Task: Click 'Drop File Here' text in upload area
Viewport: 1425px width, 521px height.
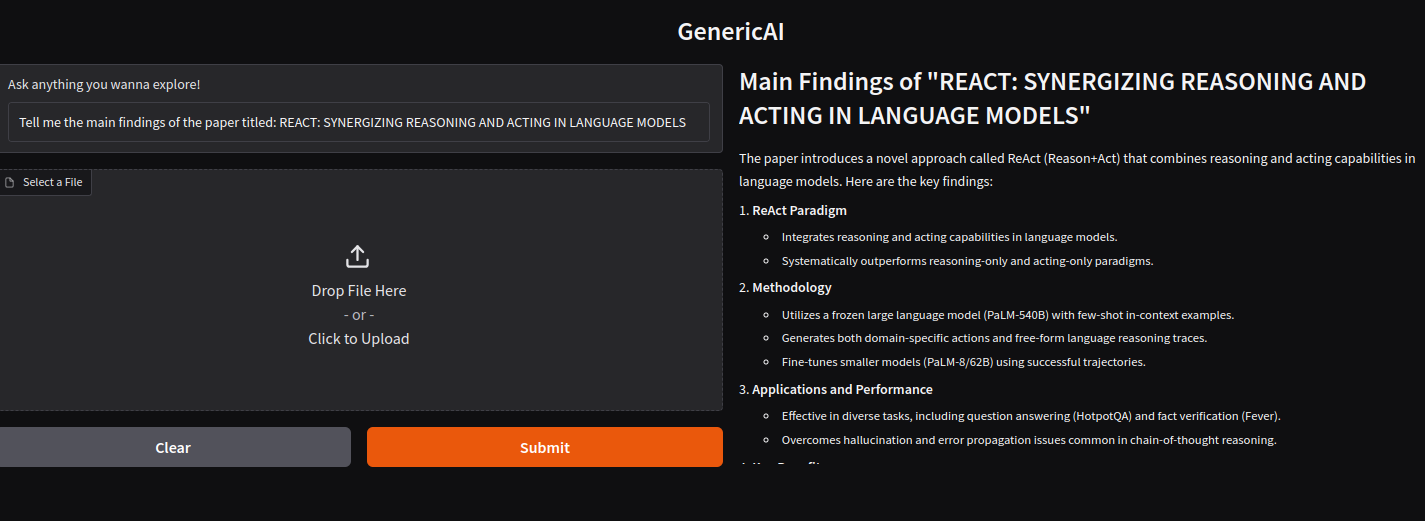Action: coord(358,291)
